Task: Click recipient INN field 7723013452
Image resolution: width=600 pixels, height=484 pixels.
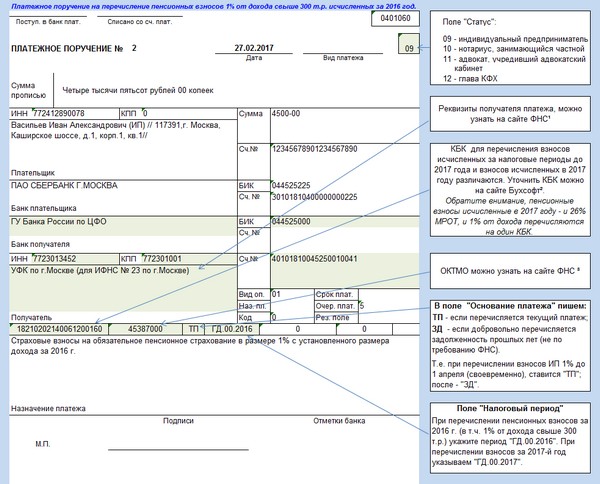Action: [x=64, y=258]
